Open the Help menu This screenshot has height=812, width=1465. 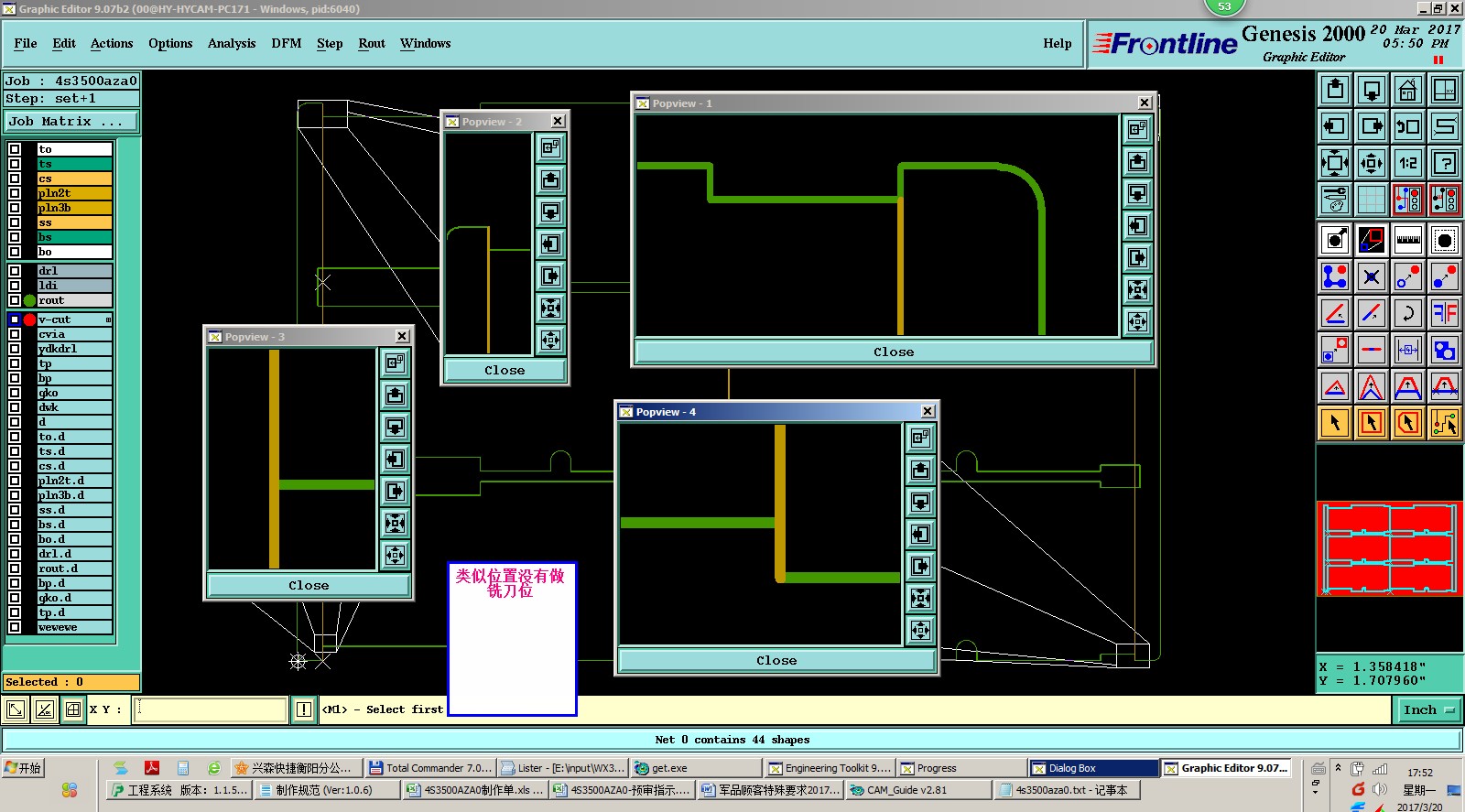pyautogui.click(x=1057, y=43)
